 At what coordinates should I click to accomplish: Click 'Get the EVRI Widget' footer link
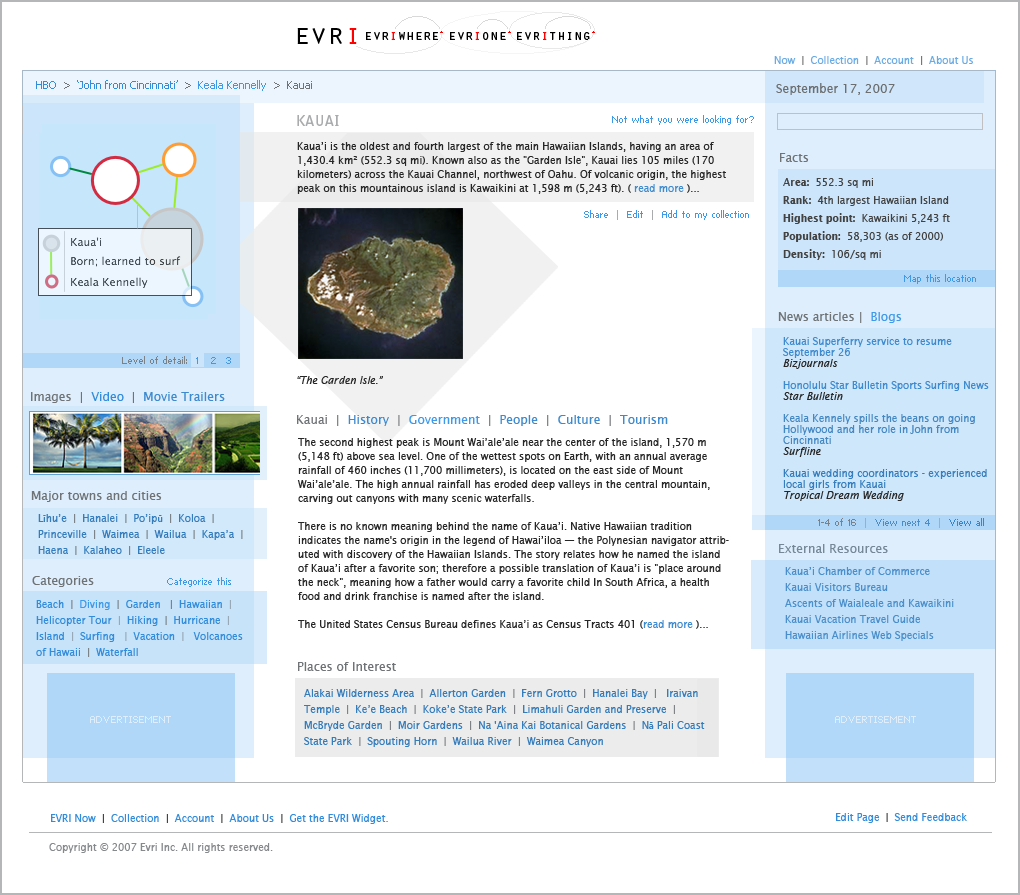[x=338, y=818]
